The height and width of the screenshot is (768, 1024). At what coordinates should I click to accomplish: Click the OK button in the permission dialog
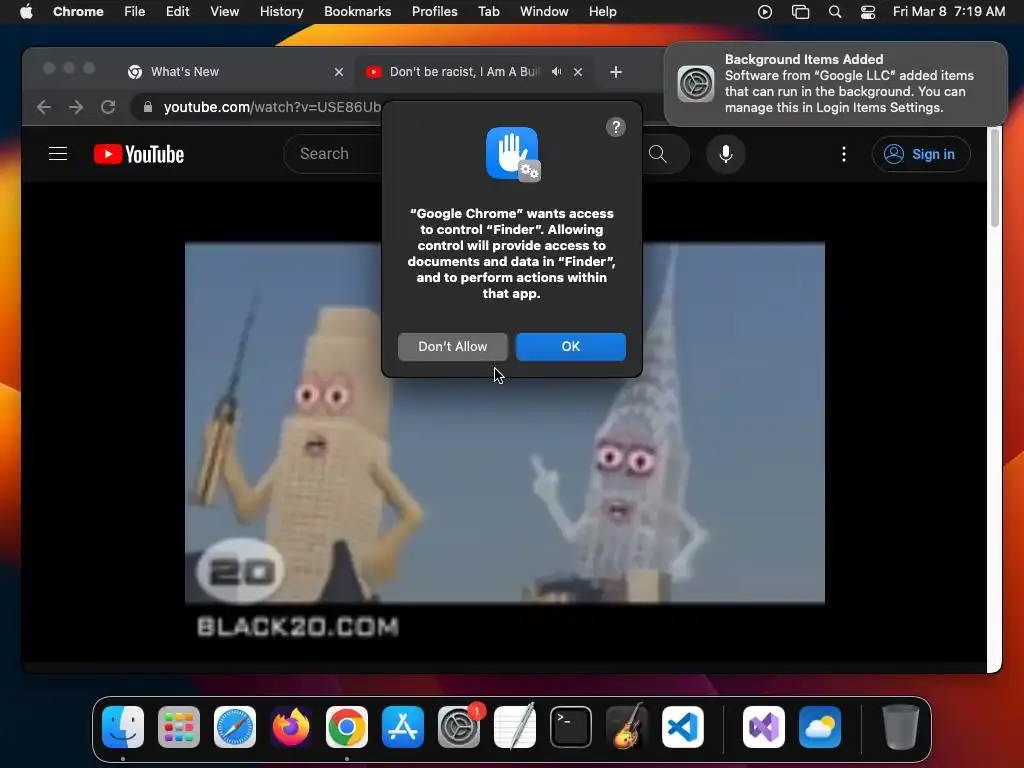[x=570, y=347]
